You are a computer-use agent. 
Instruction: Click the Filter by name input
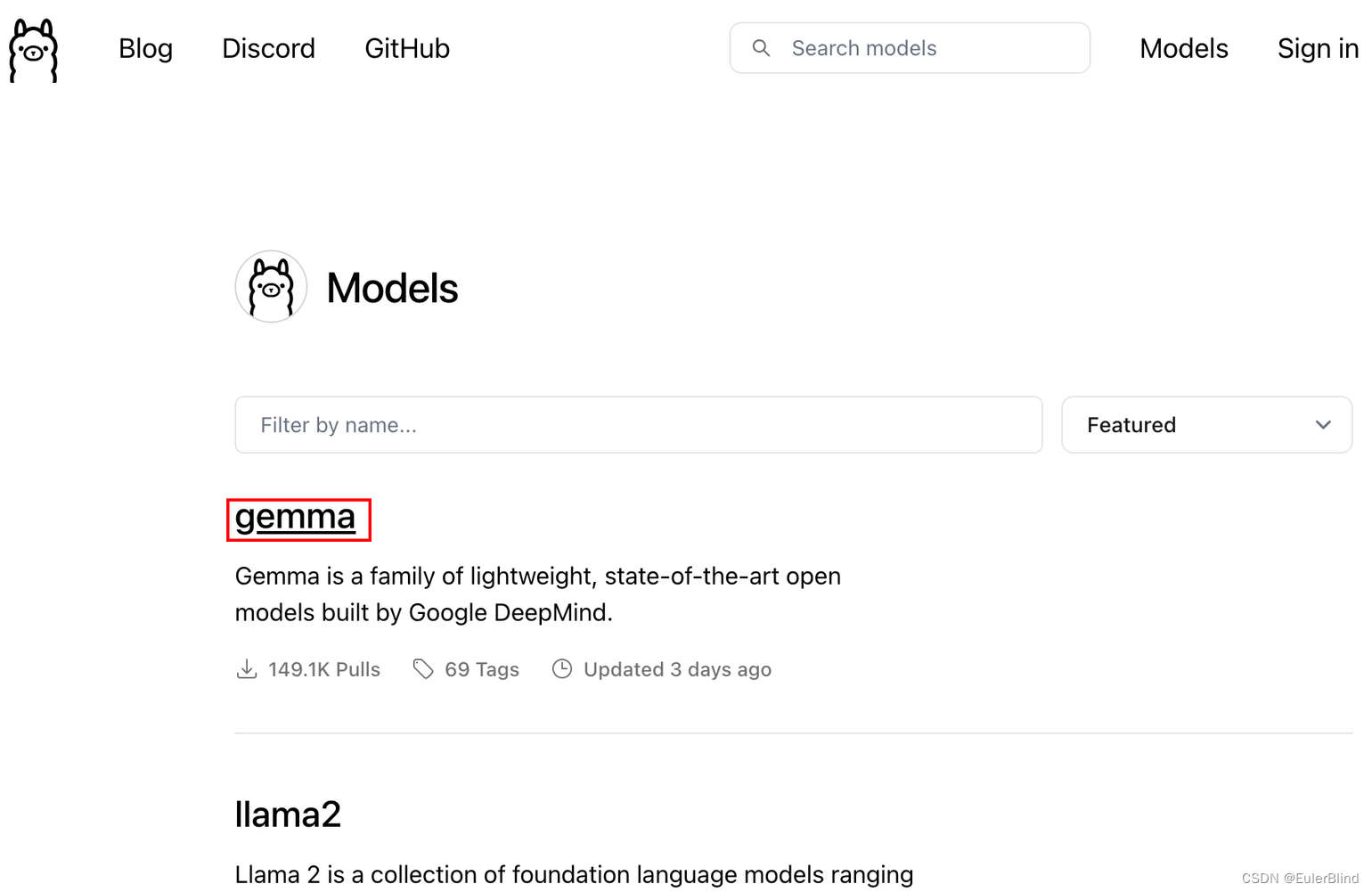[639, 425]
